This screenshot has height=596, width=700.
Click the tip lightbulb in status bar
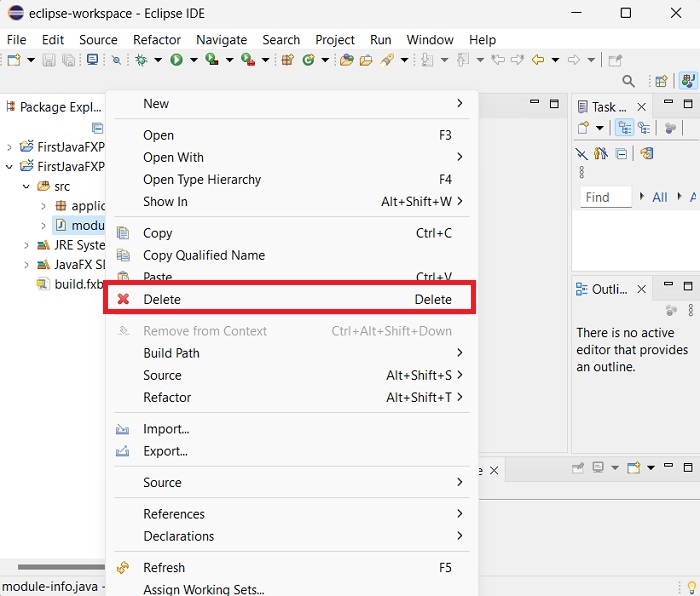pos(692,586)
